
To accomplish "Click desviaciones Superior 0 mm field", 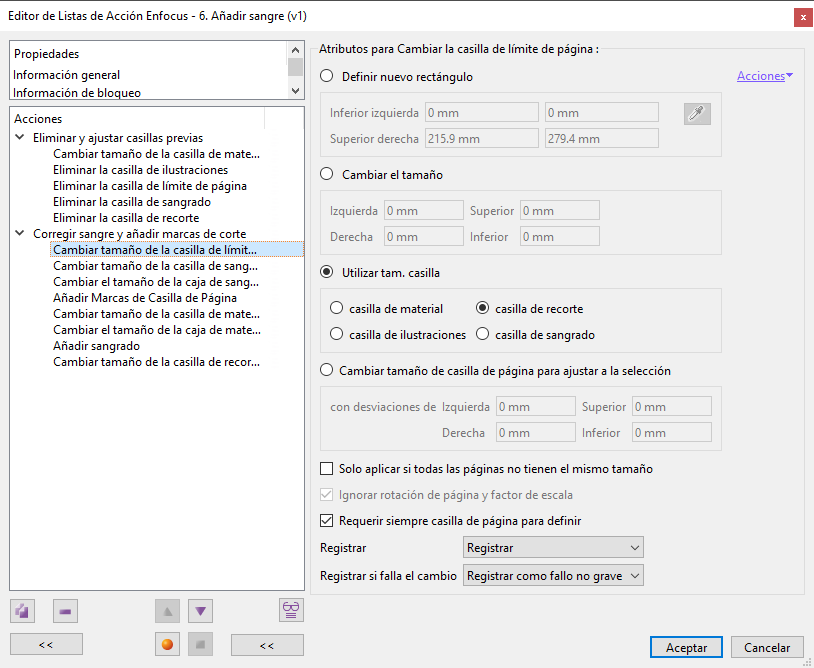I will click(671, 406).
